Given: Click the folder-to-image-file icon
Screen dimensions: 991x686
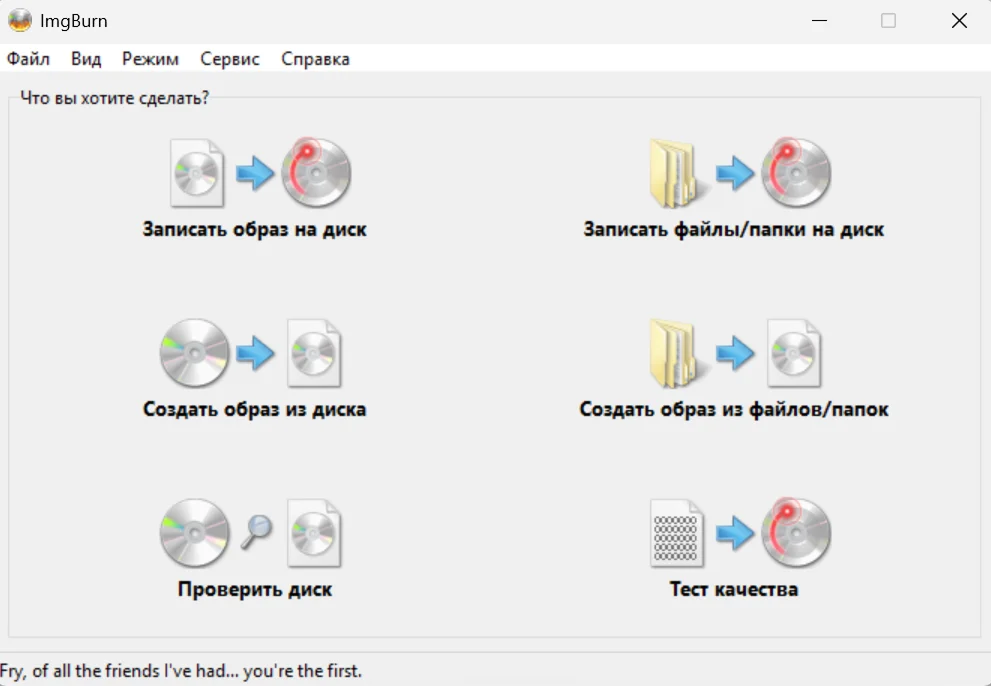Looking at the screenshot, I should (735, 353).
